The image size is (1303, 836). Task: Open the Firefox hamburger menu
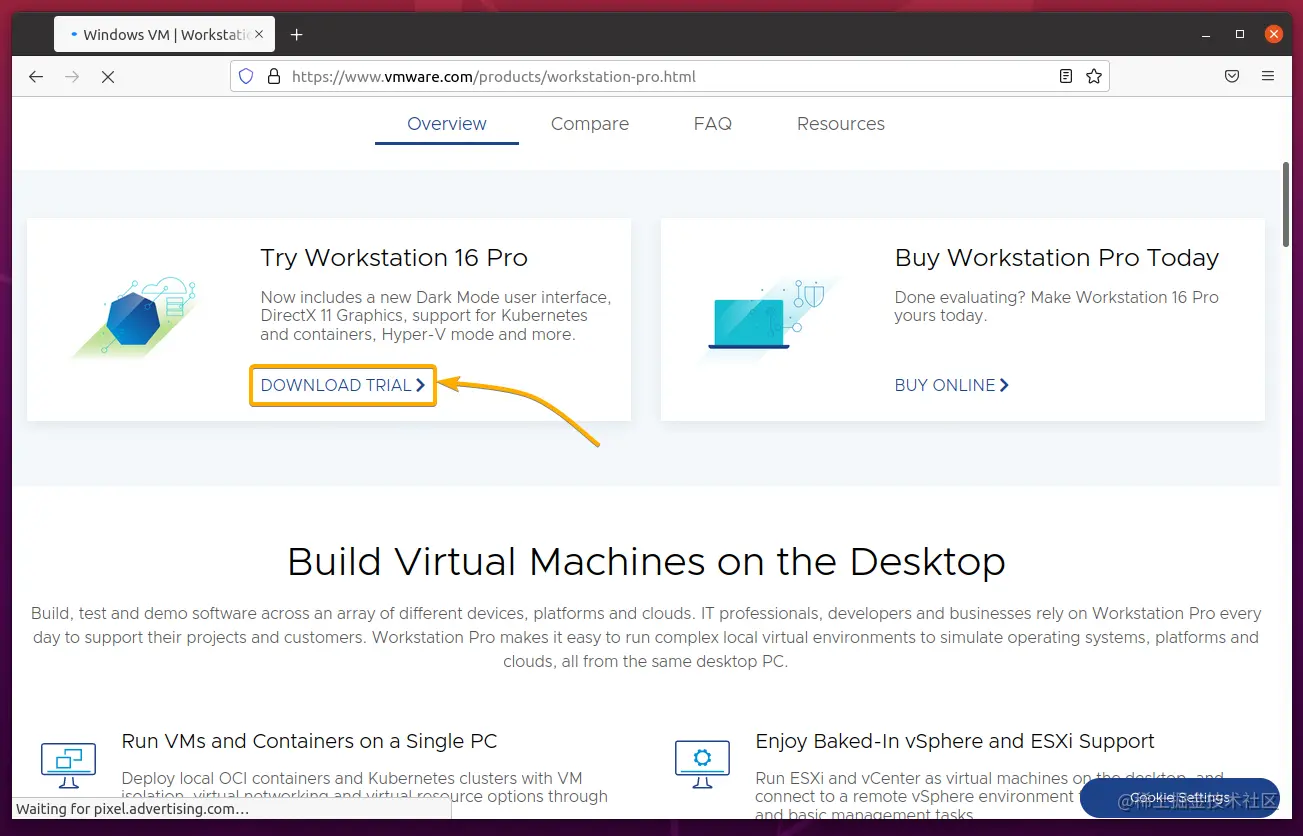point(1268,76)
